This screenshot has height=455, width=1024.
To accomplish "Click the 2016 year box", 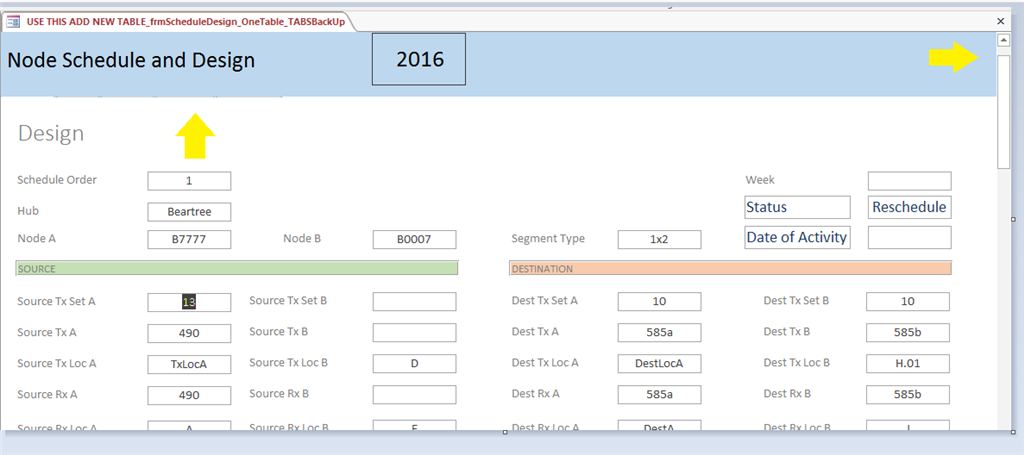I will coord(419,59).
